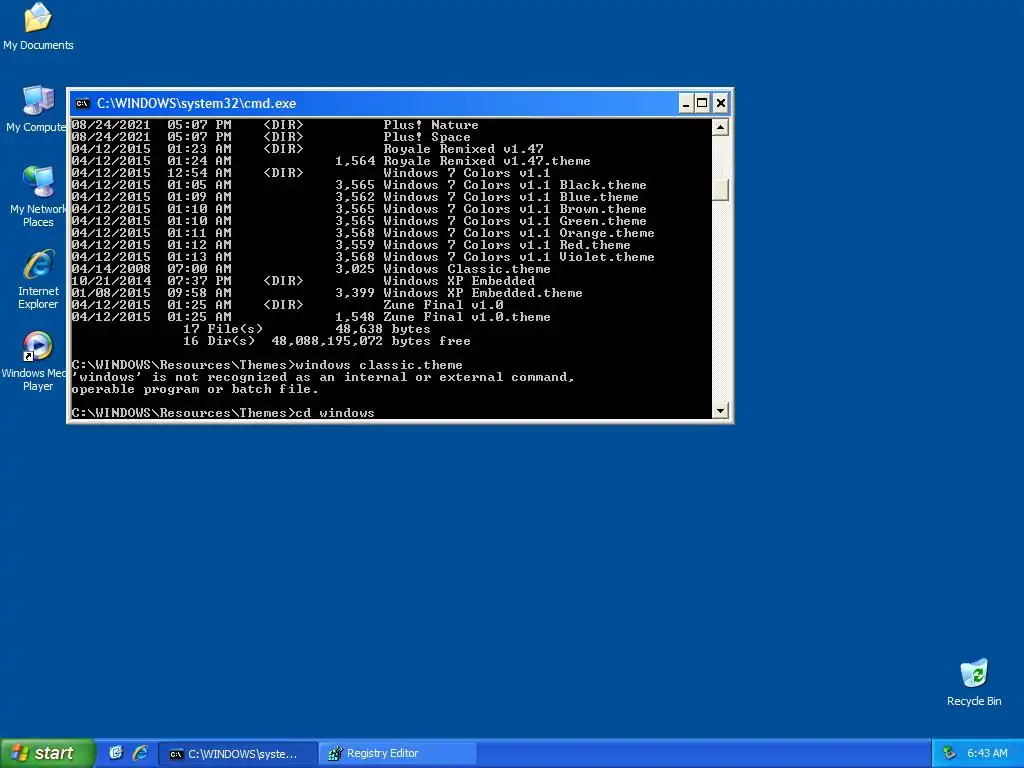Click 'Plus! Nature' directory line

coord(275,125)
